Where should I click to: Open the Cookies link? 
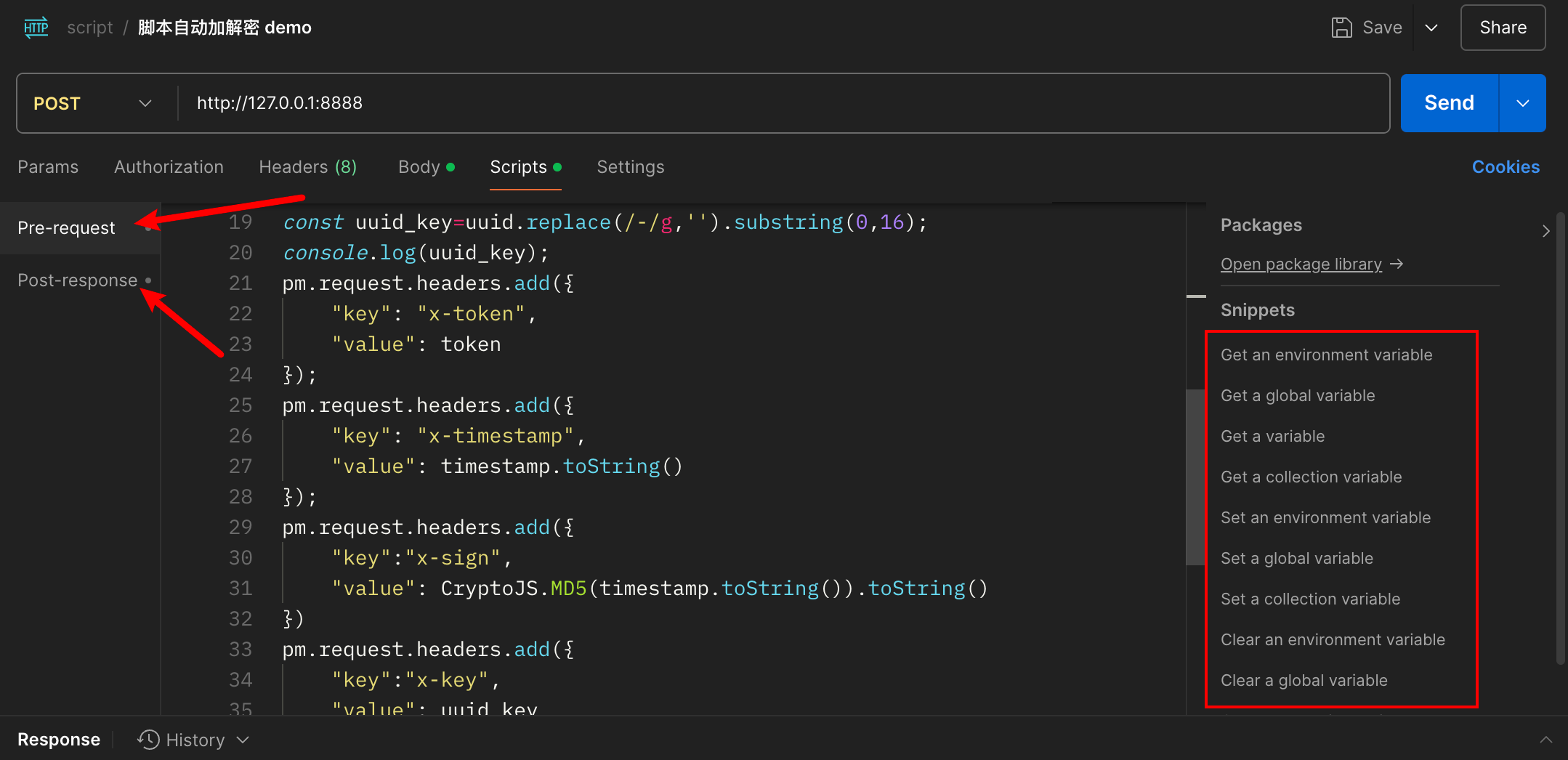click(1506, 167)
